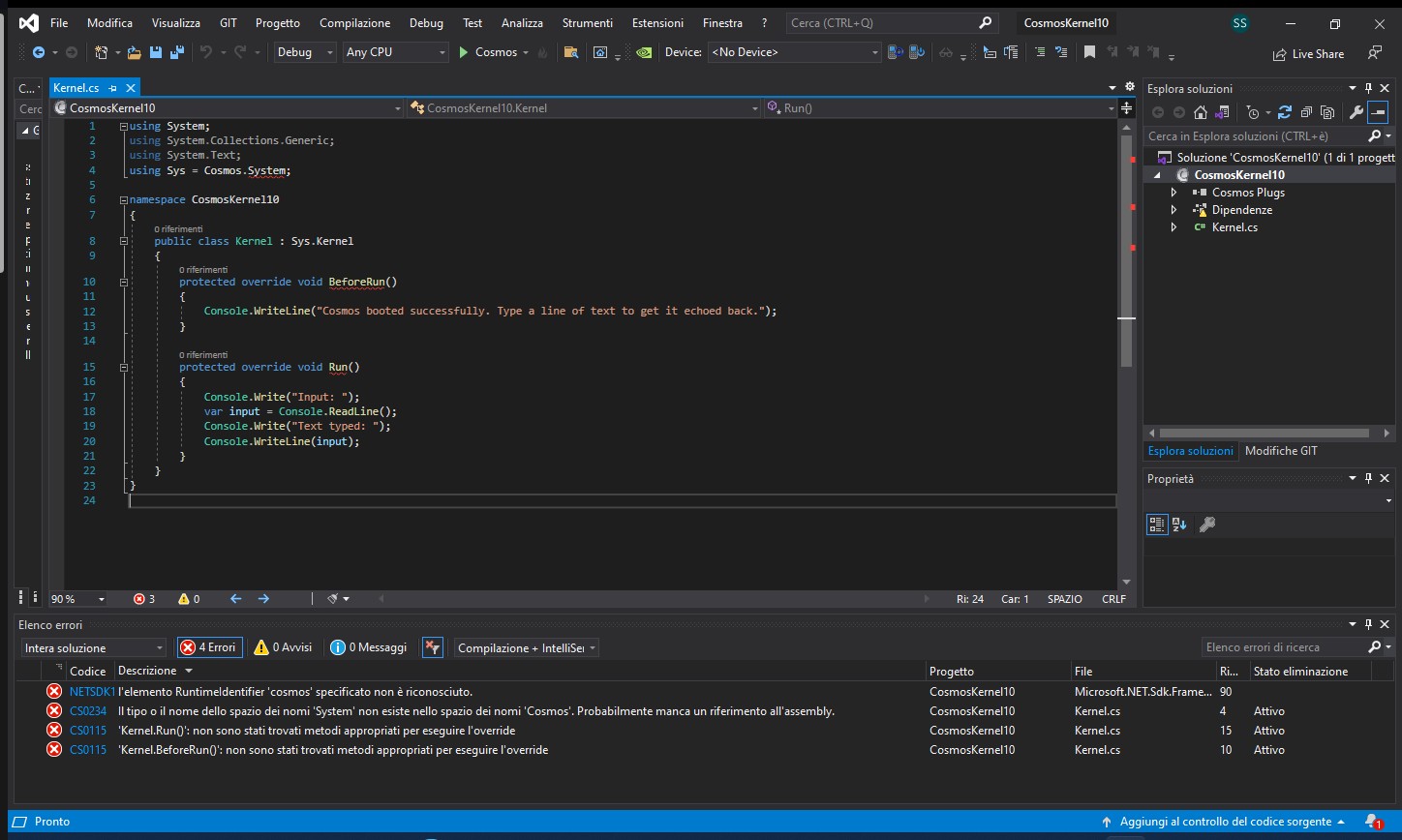This screenshot has width=1402, height=840.
Task: Open the Any CPU platform dropdown
Action: pos(442,52)
